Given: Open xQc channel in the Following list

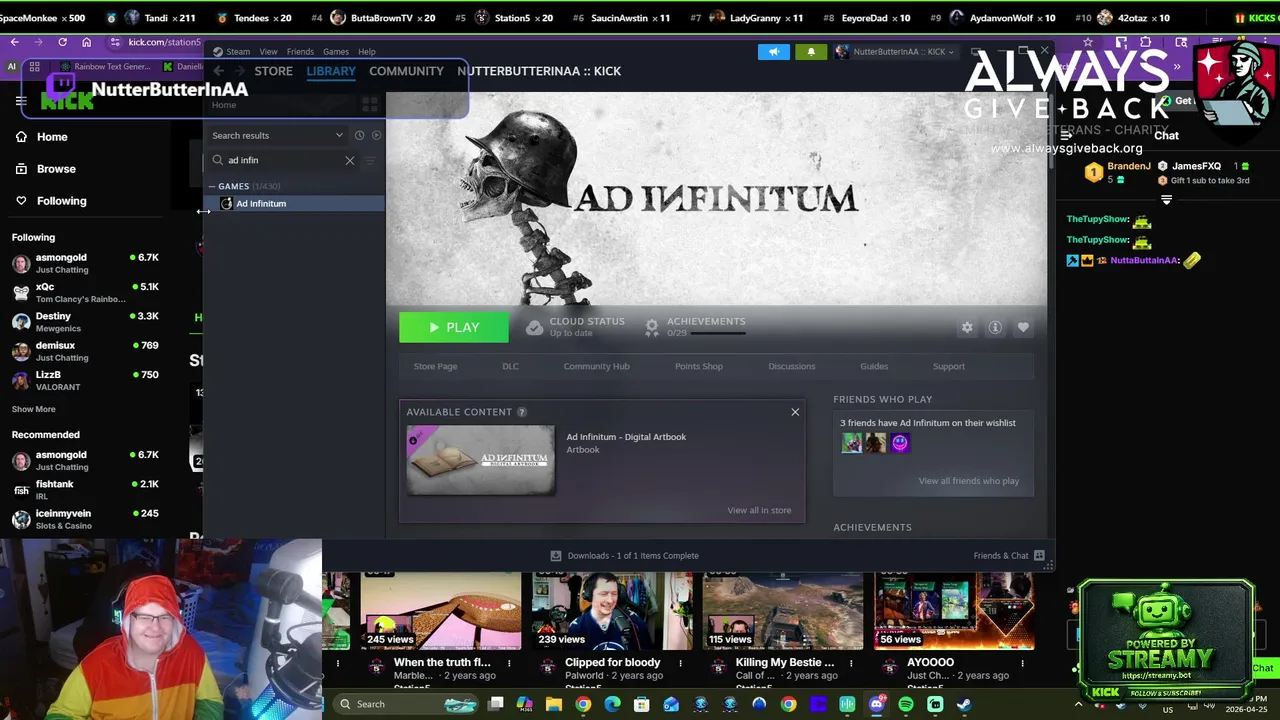Looking at the screenshot, I should coord(85,292).
